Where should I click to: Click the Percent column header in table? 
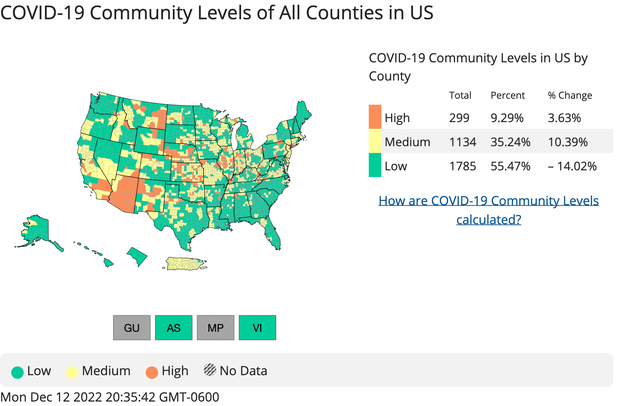click(x=507, y=96)
